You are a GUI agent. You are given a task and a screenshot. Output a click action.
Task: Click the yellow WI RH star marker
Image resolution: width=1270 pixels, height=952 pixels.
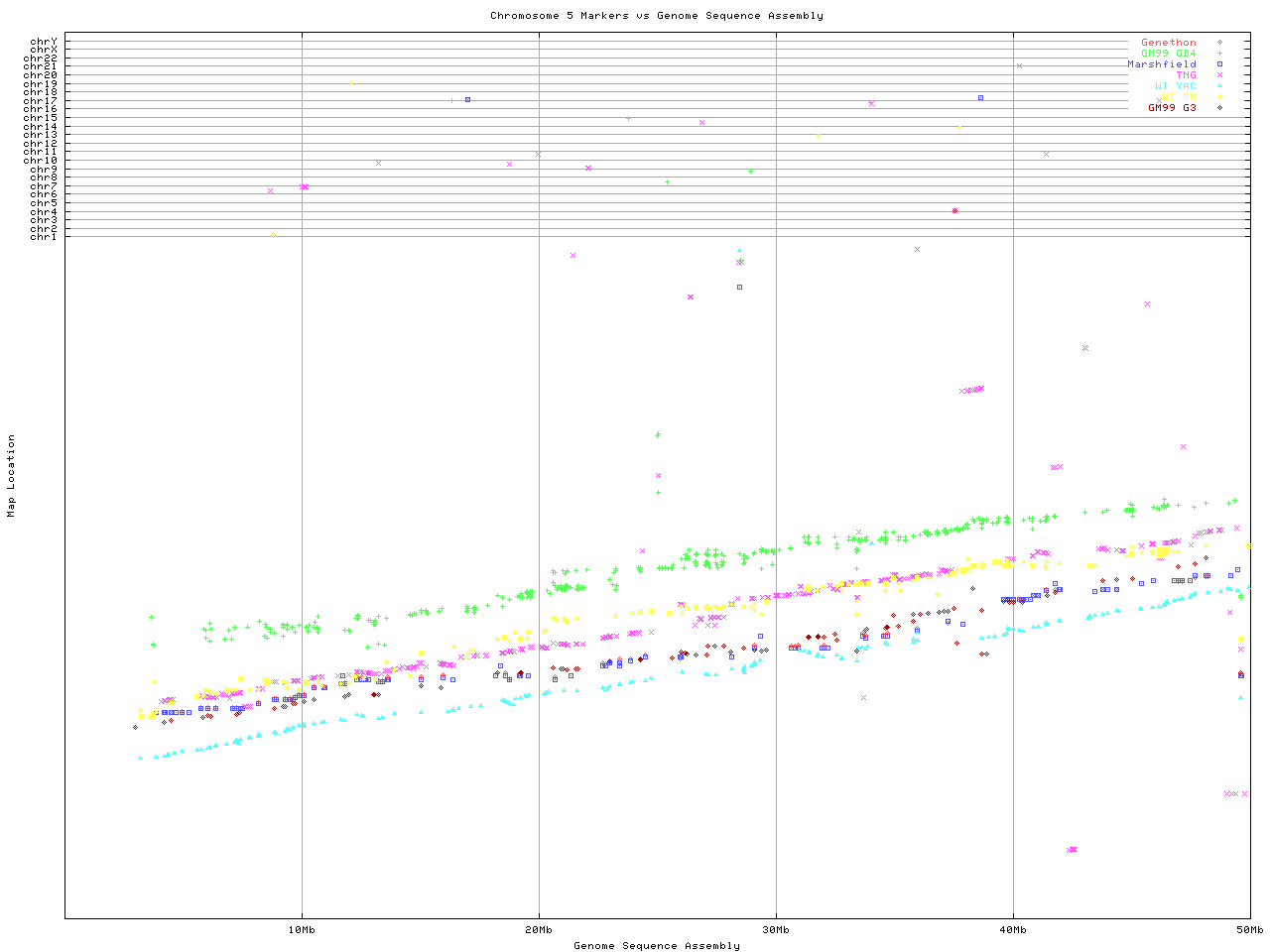1219,97
